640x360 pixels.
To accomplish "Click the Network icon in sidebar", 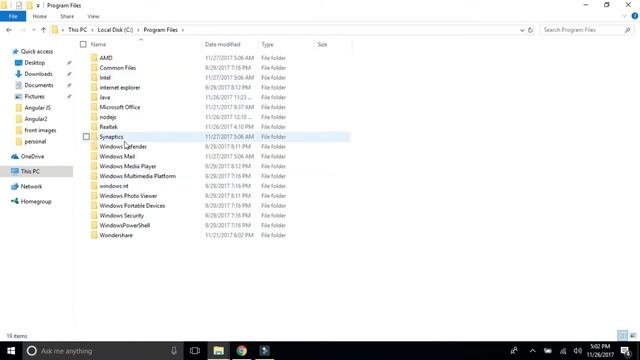I will coord(15,186).
